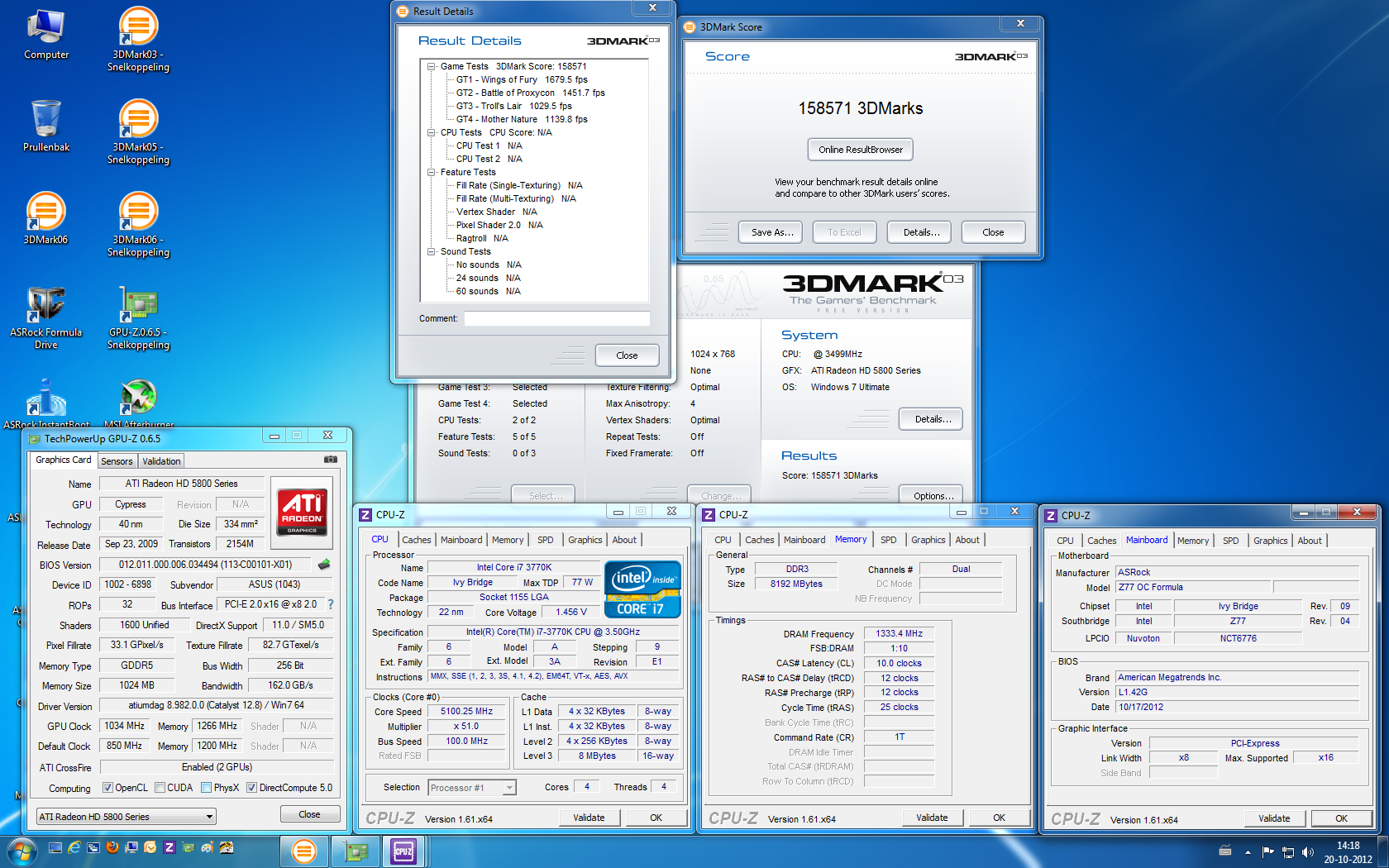
Task: Switch to GPU-Z via green card taskbar button
Action: click(x=356, y=851)
